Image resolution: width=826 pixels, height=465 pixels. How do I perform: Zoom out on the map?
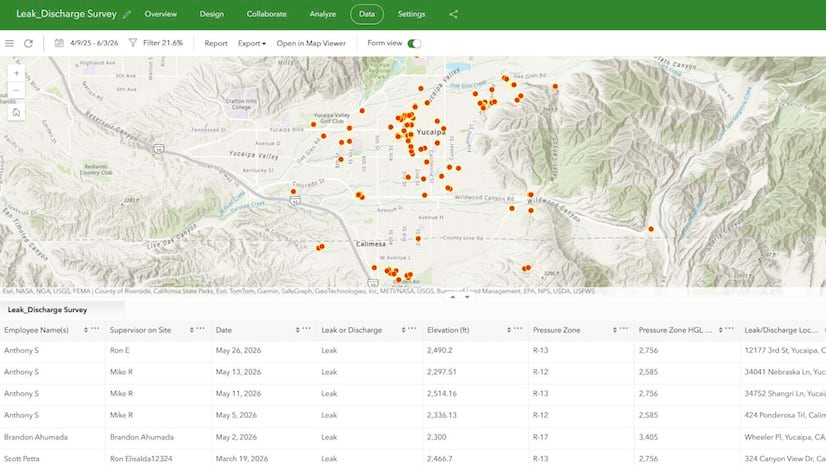coord(16,90)
